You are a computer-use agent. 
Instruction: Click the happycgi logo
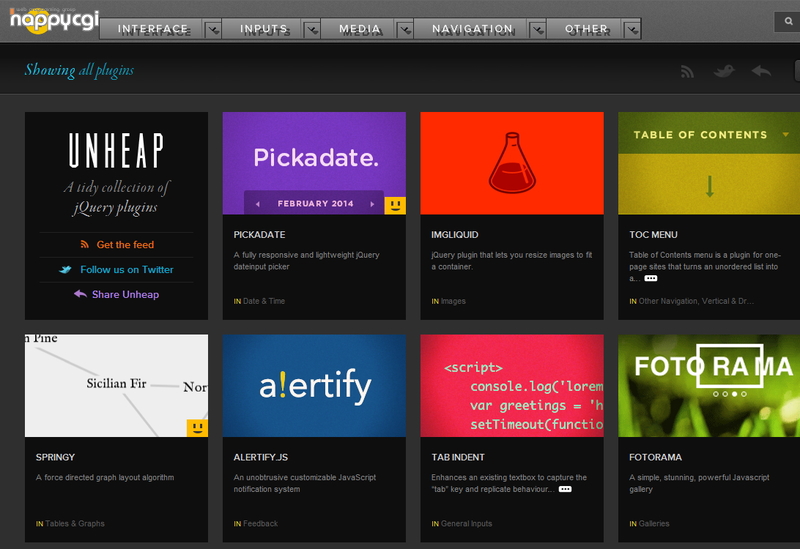pyautogui.click(x=54, y=20)
